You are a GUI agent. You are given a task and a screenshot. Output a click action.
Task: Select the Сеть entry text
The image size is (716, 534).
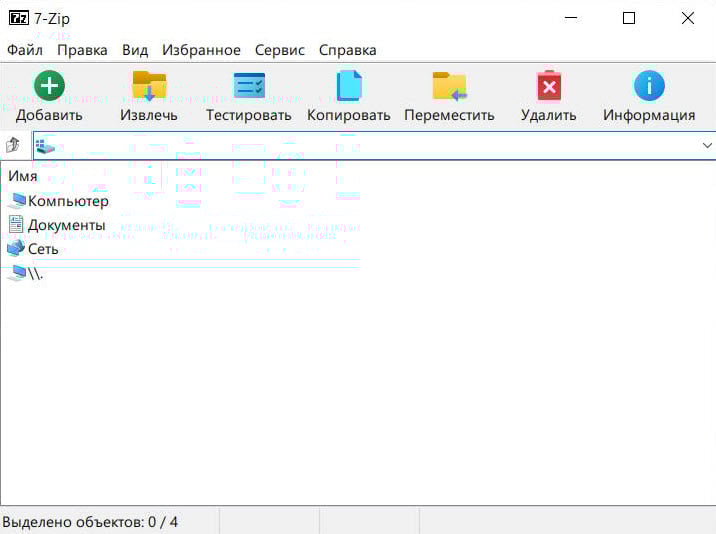pos(43,249)
